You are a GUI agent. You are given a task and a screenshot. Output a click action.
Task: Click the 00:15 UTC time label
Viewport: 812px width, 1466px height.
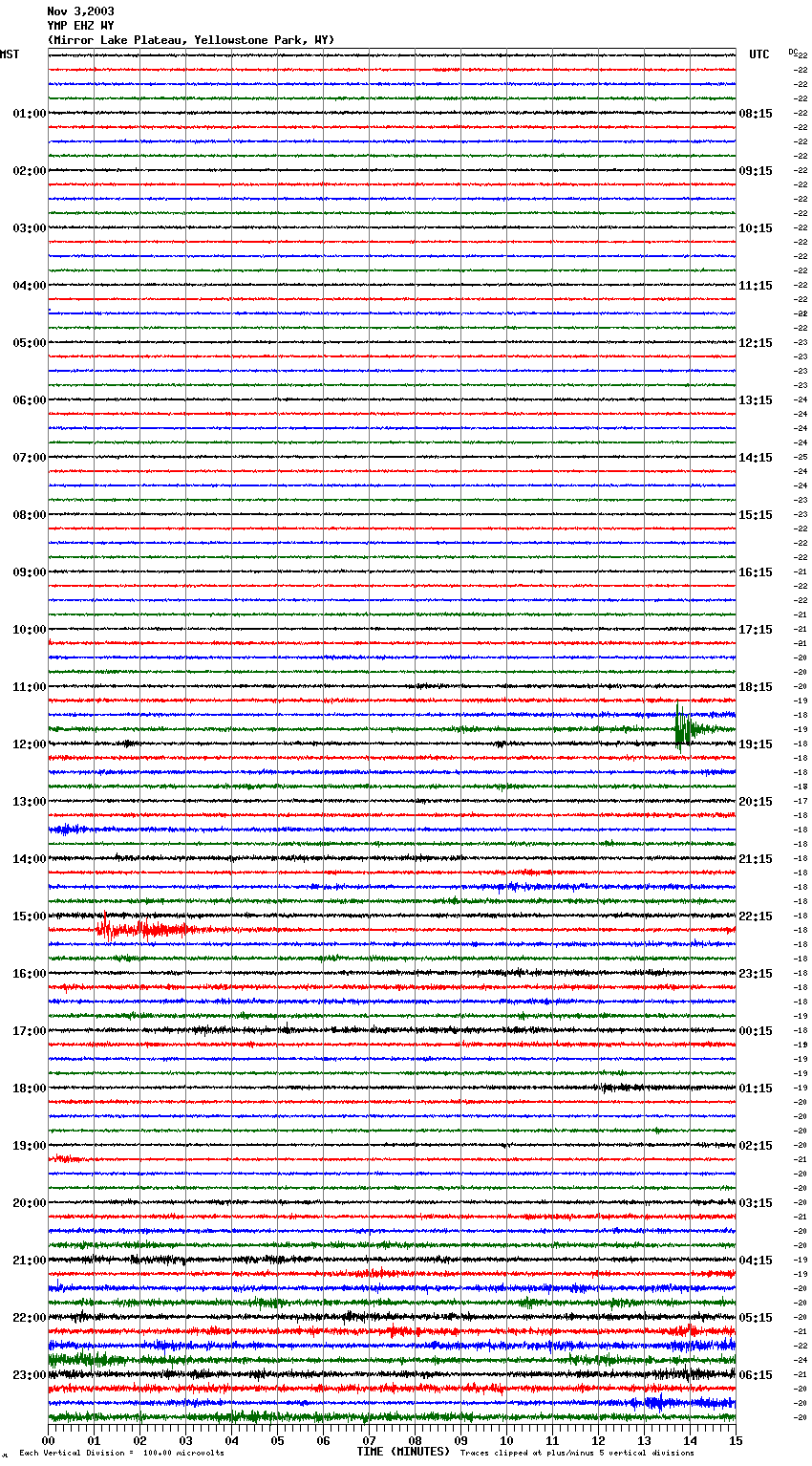point(756,1031)
